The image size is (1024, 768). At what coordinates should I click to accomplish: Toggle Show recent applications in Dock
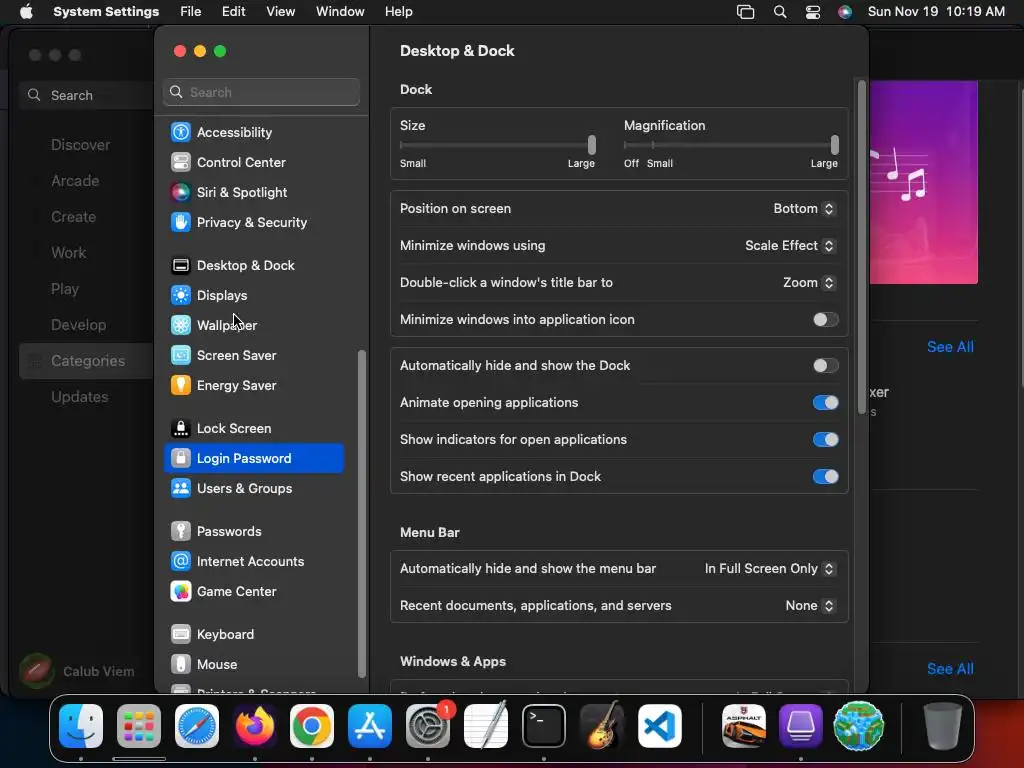(x=825, y=477)
